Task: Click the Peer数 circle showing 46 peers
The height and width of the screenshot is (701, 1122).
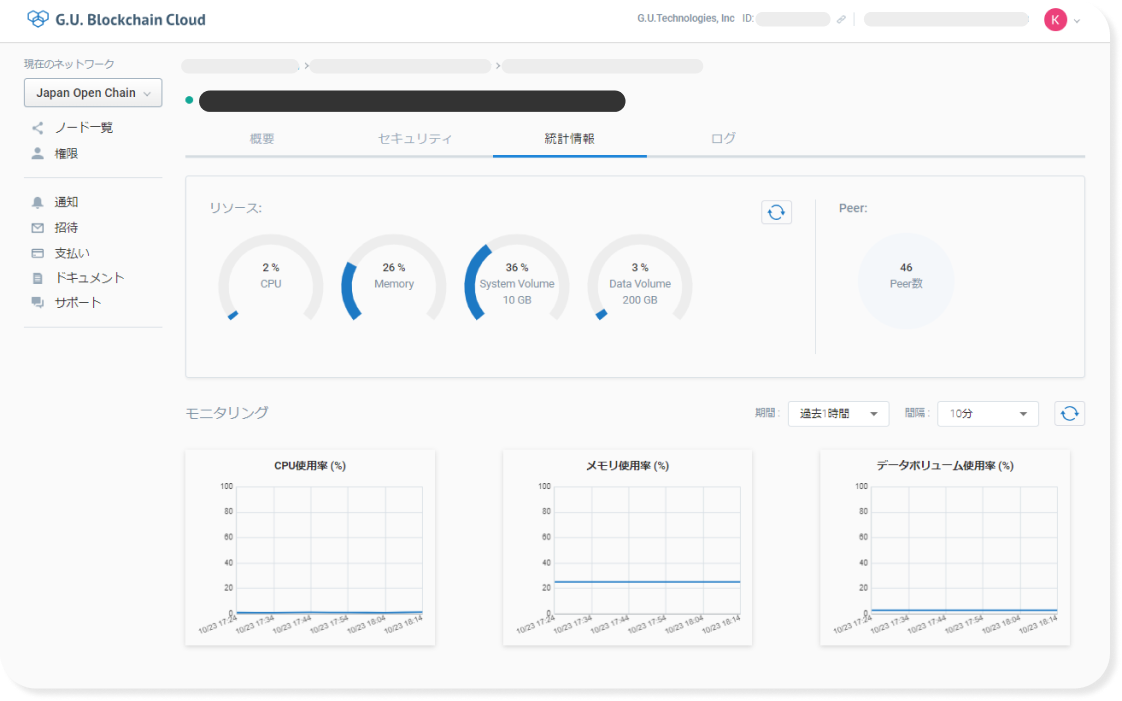Action: point(905,281)
